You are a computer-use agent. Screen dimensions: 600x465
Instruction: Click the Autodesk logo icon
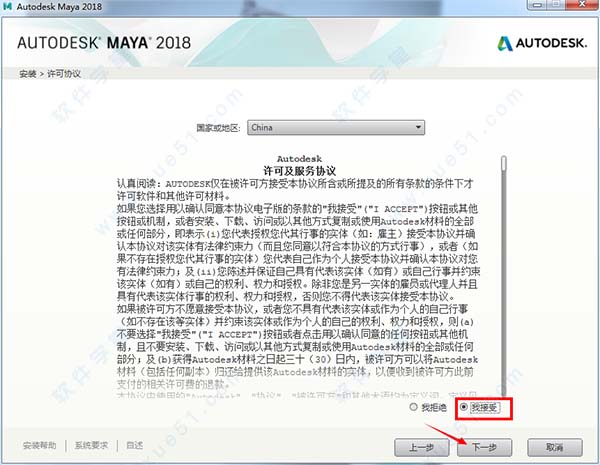coord(505,44)
